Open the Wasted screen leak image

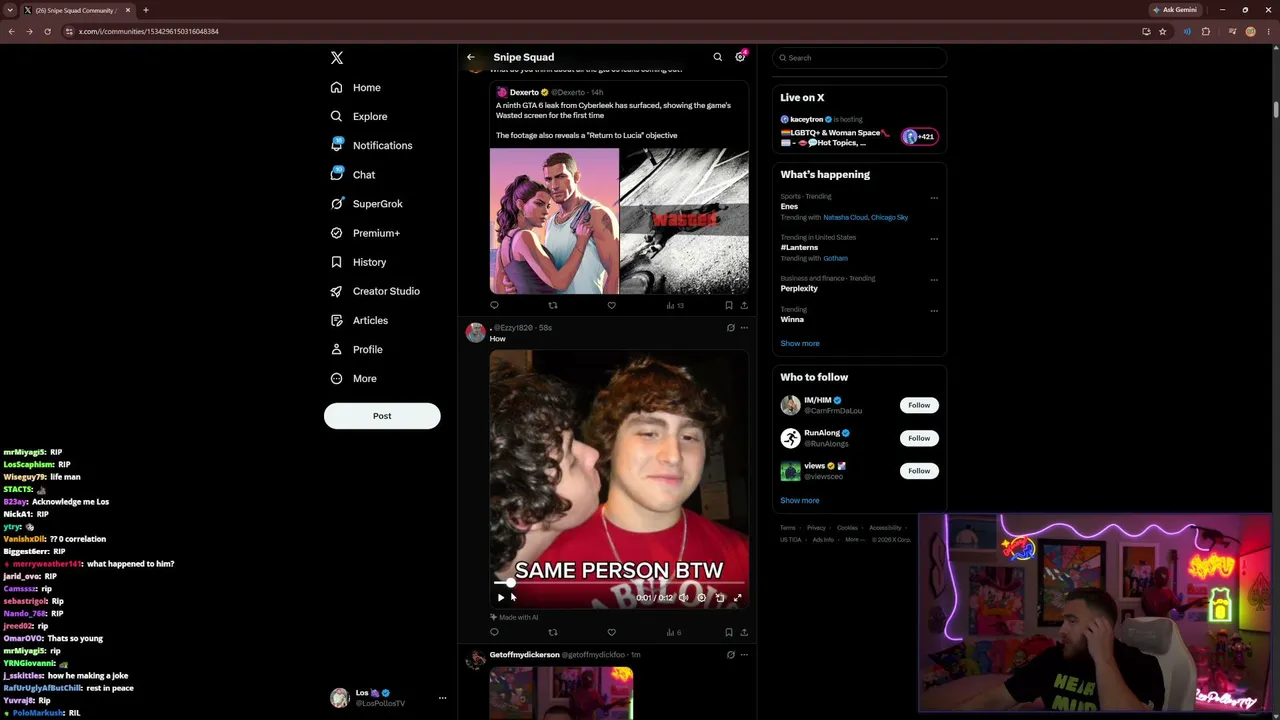click(684, 221)
